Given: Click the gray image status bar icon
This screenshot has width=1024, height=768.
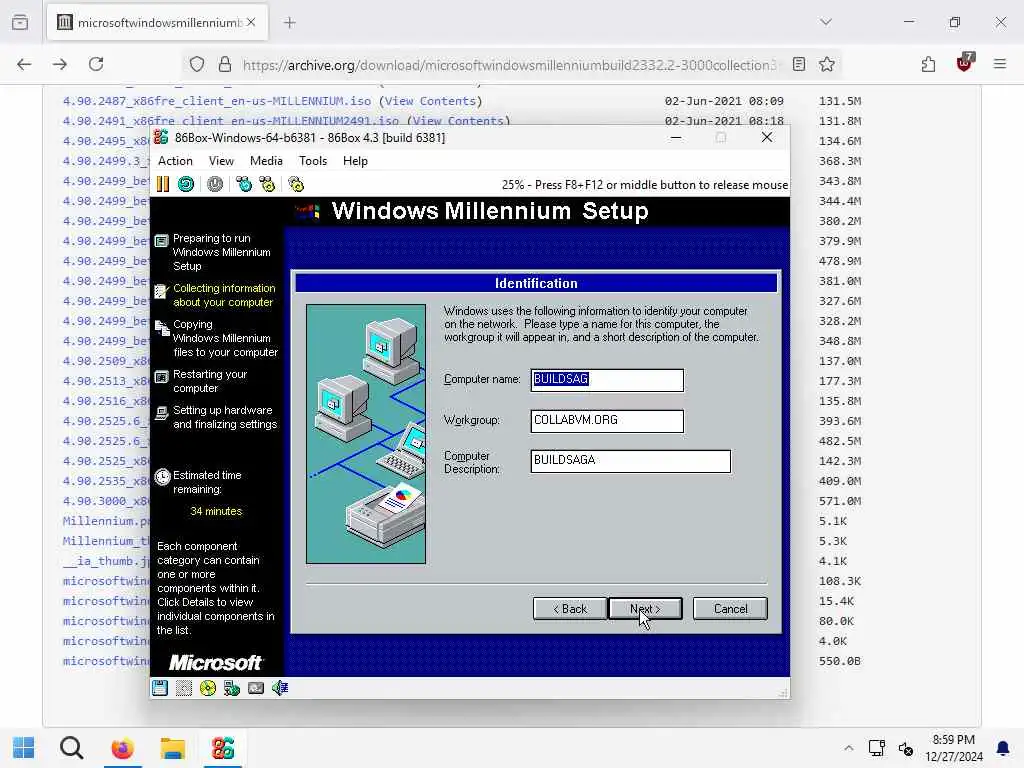Looking at the screenshot, I should [256, 688].
